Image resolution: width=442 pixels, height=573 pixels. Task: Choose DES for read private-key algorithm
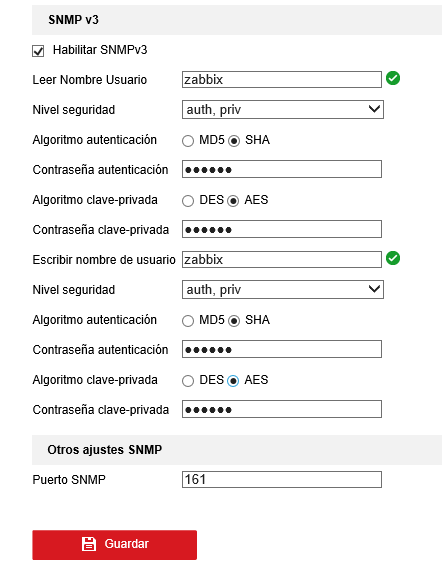(188, 201)
